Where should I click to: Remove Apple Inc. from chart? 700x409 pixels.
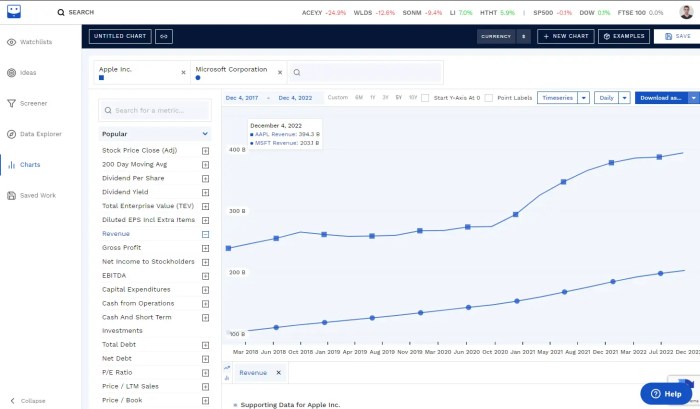click(183, 72)
